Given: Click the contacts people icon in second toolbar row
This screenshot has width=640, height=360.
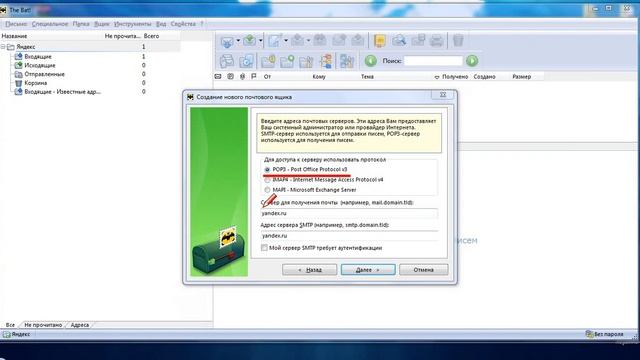Looking at the screenshot, I should [326, 61].
